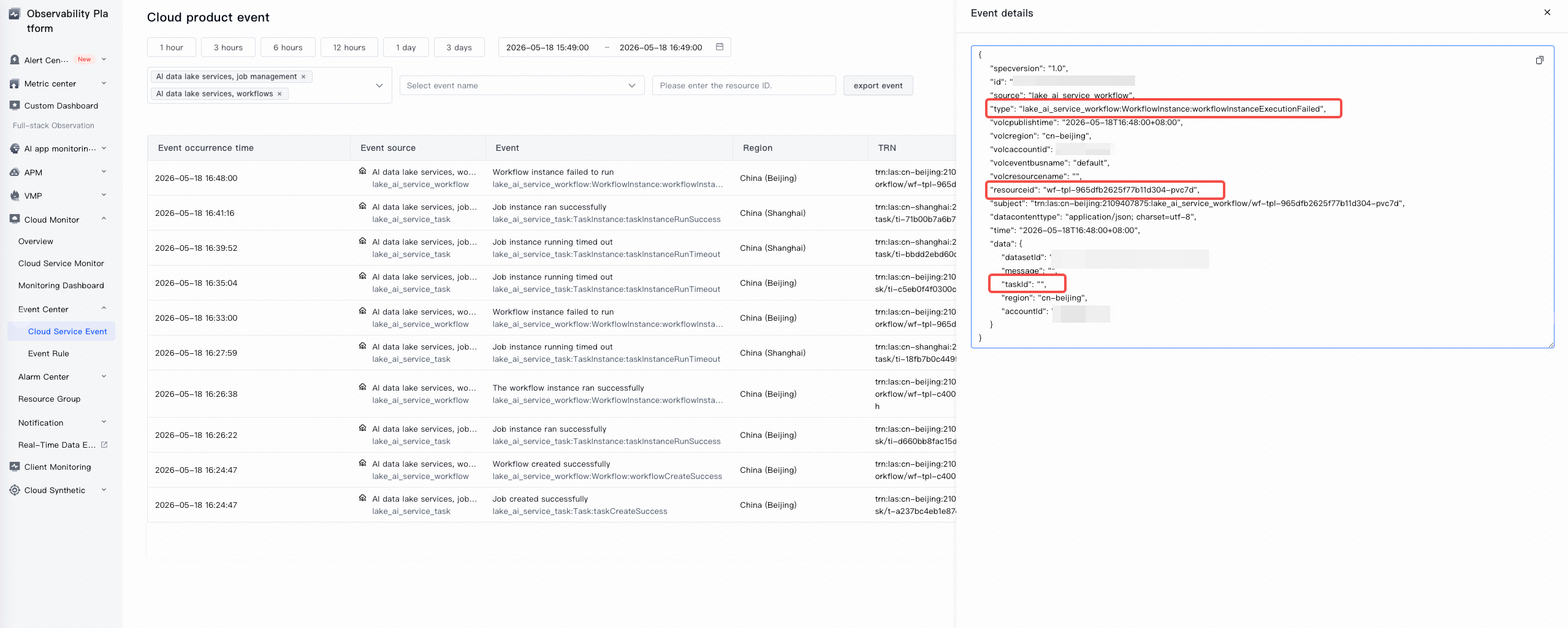Screen dimensions: 1568x628
Task: Click the Cloud Synthetic sidebar icon
Action: click(15, 490)
